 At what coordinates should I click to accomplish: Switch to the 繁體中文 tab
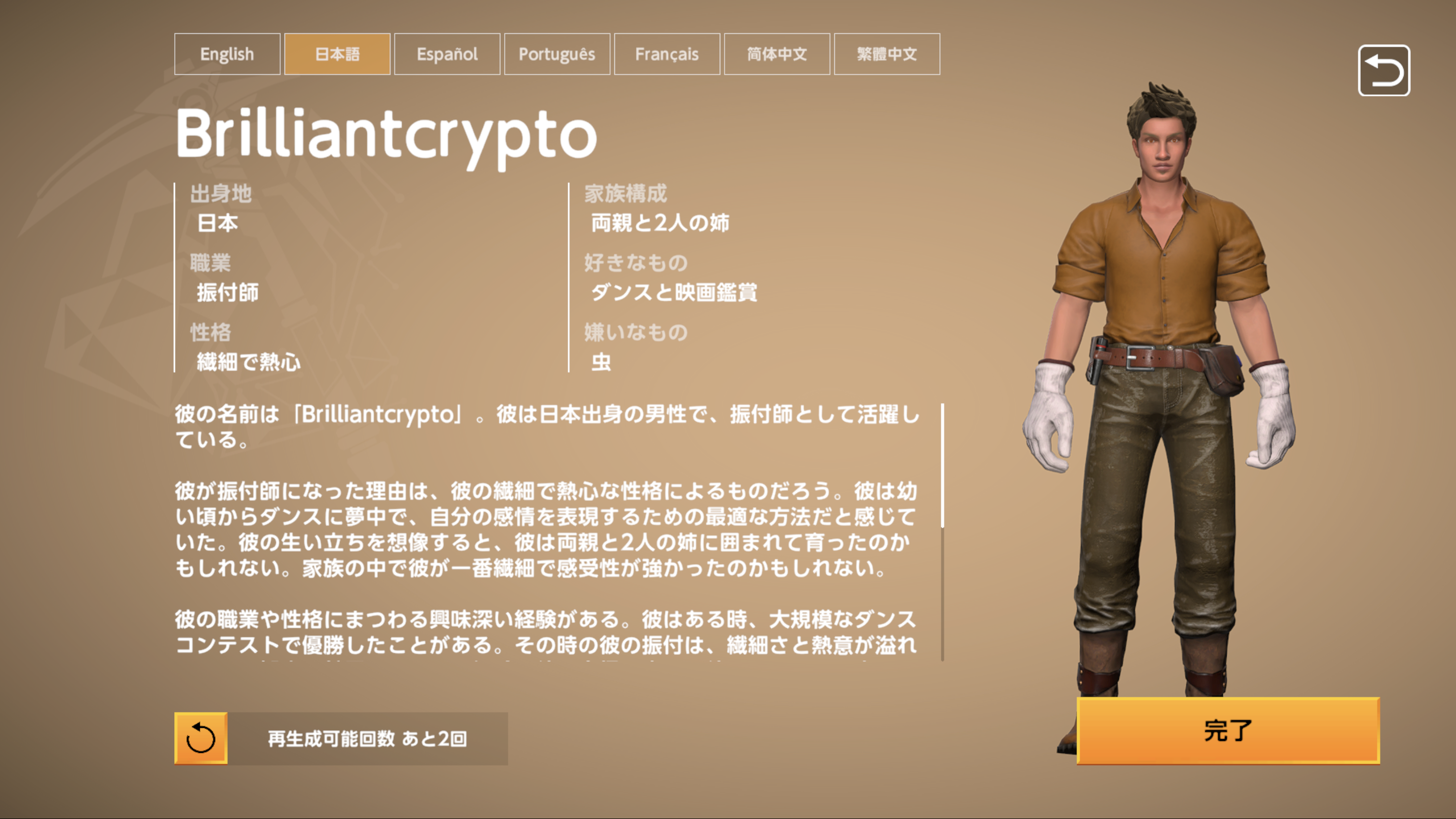click(887, 54)
